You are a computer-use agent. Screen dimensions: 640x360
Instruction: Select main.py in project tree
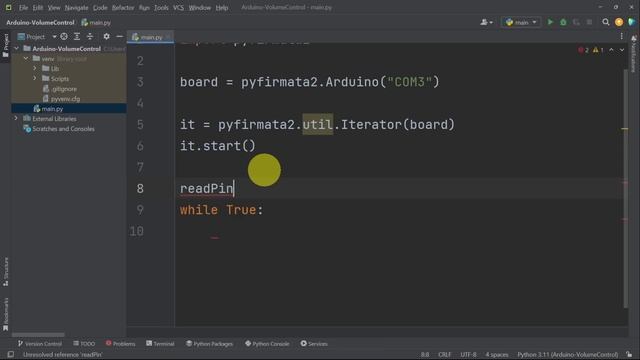pos(48,109)
